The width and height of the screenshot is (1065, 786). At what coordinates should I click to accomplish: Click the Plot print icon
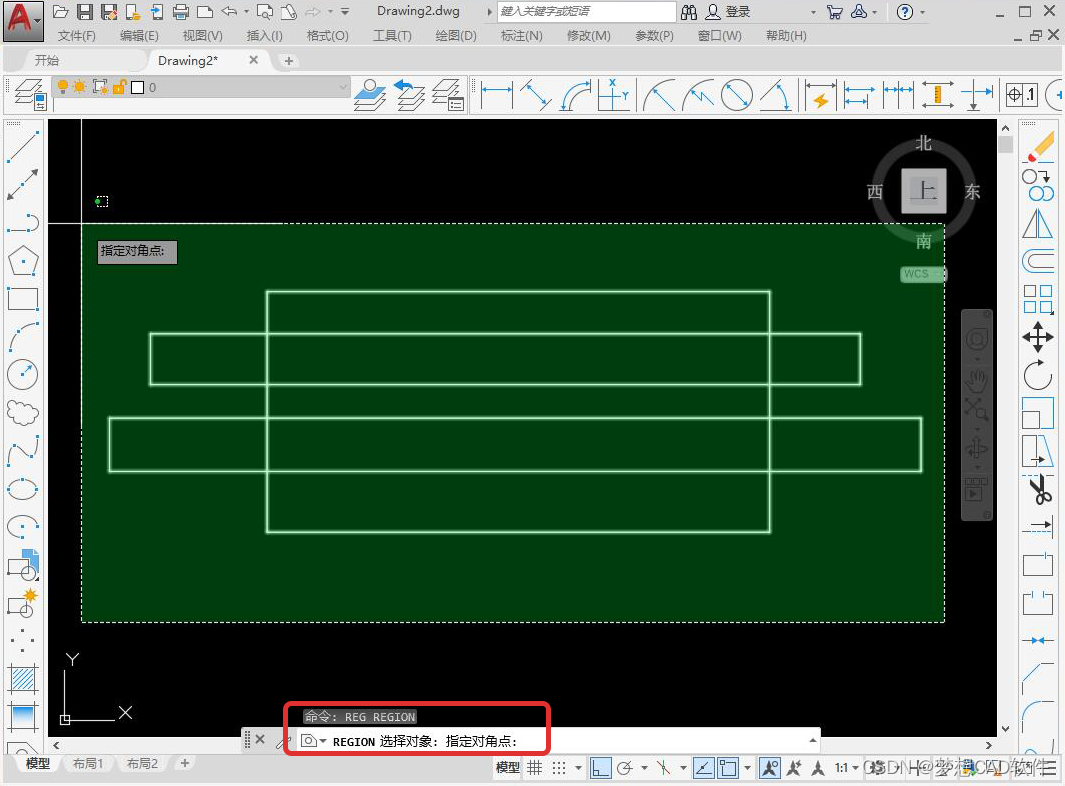pos(181,12)
